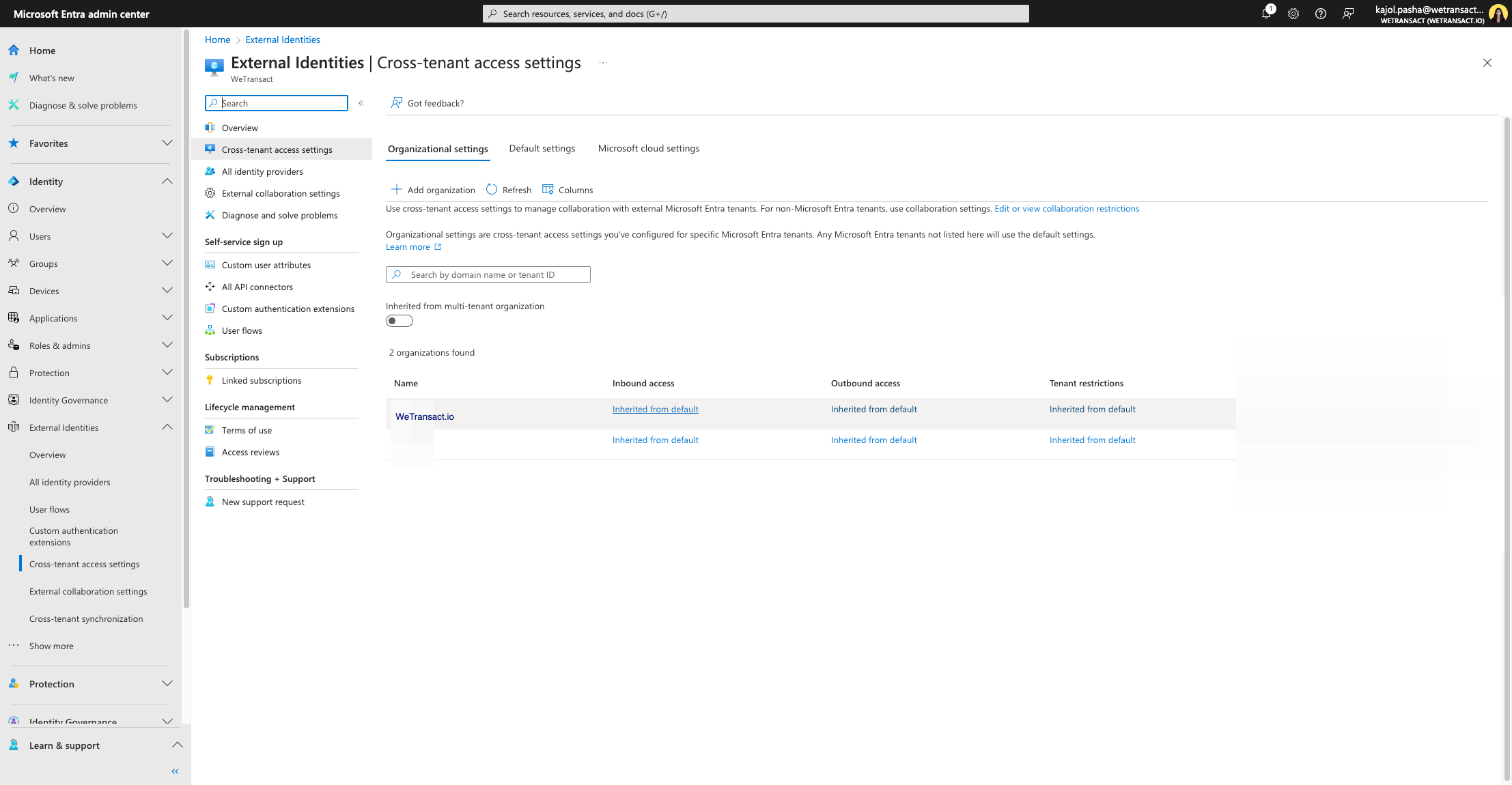Click the External collaboration settings gear icon
This screenshot has width=1512, height=785.
click(x=210, y=193)
